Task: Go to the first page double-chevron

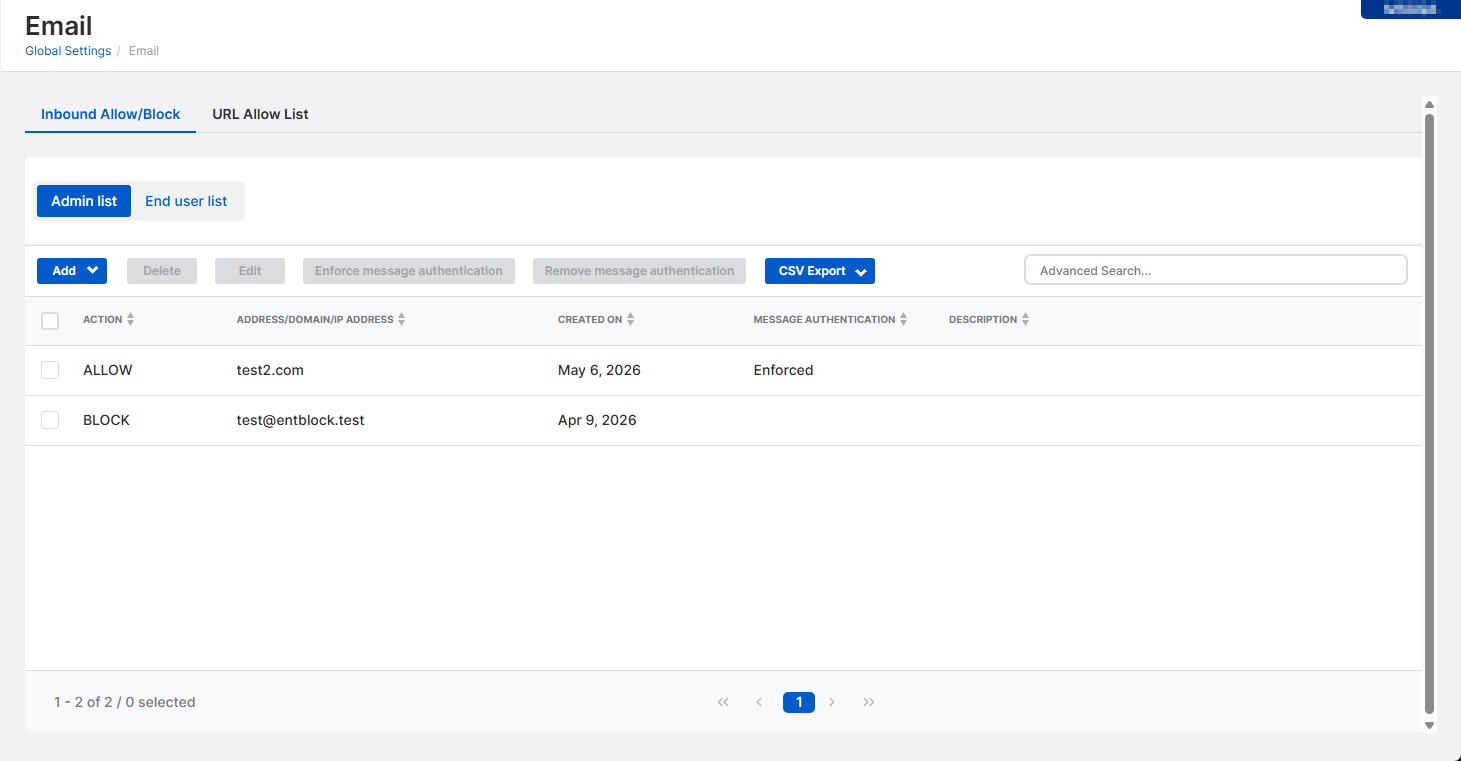Action: click(723, 702)
